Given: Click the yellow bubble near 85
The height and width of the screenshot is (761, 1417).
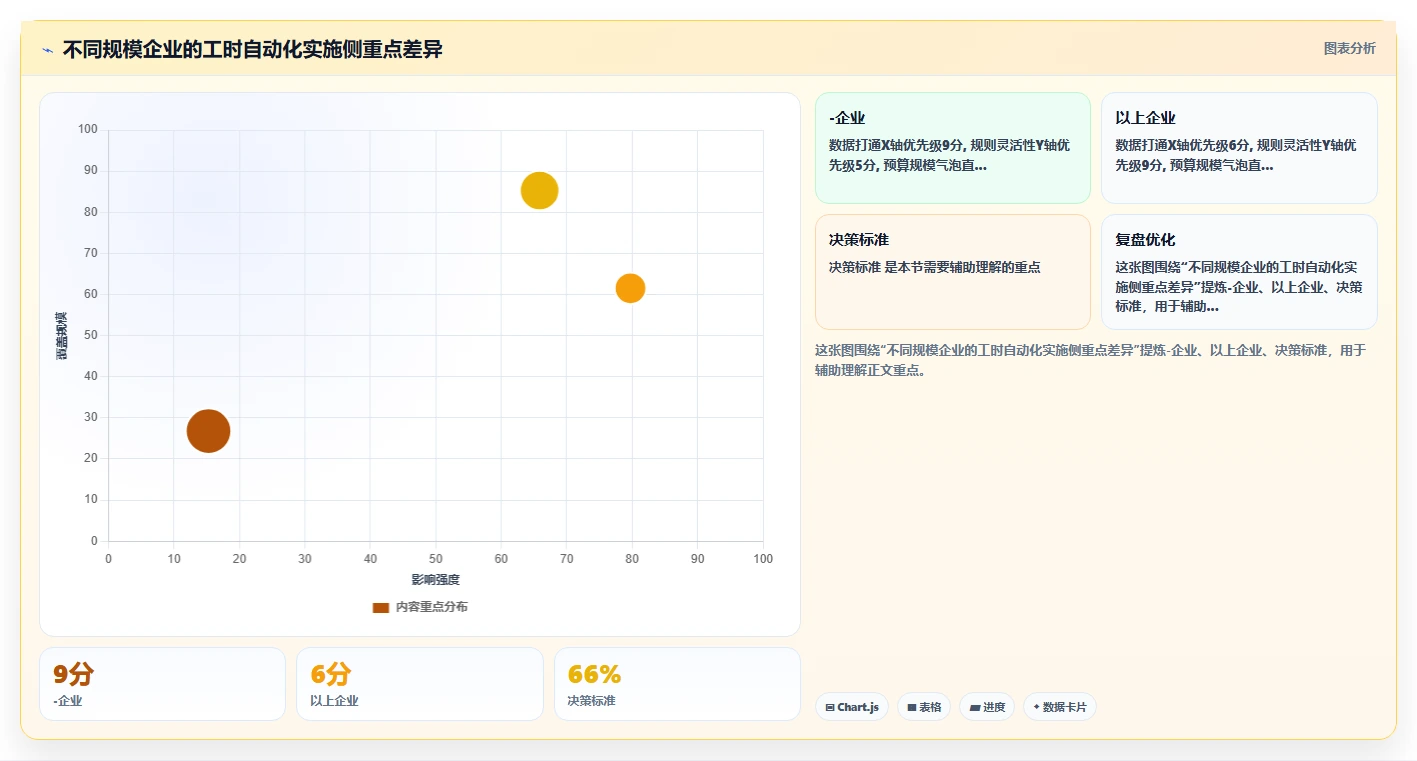Looking at the screenshot, I should pyautogui.click(x=539, y=190).
